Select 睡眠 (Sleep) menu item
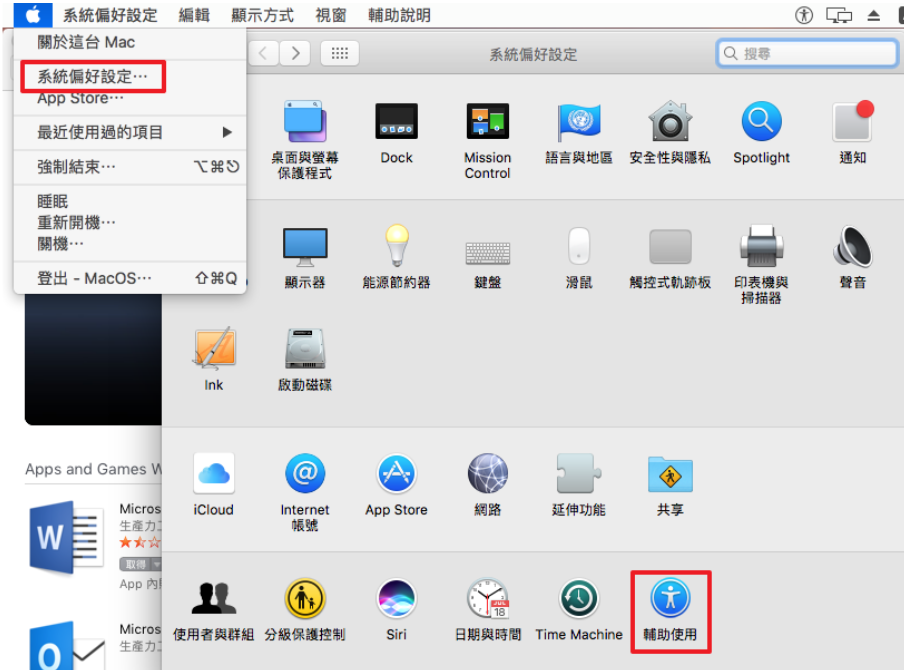 tap(130, 201)
